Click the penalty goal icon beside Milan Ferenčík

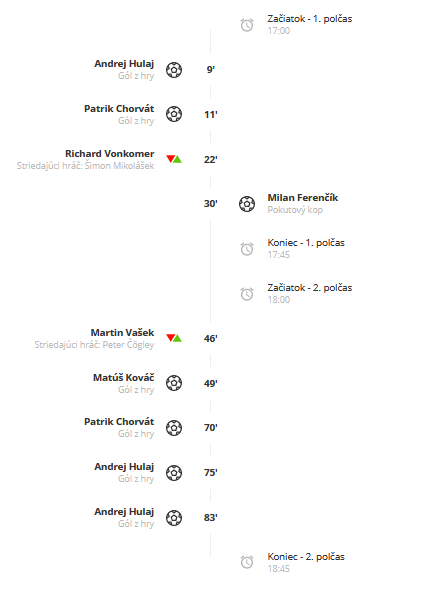tap(247, 204)
